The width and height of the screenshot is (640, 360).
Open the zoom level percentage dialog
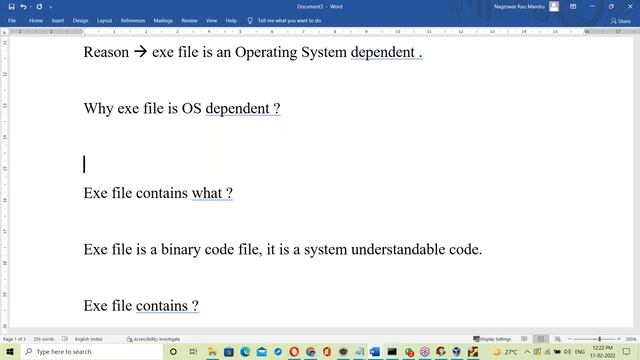(x=631, y=339)
